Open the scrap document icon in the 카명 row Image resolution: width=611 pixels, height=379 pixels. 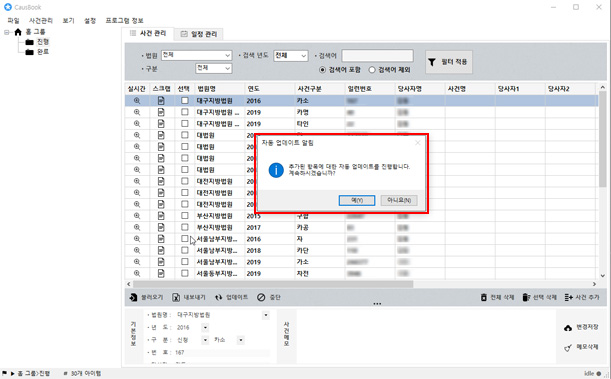pyautogui.click(x=161, y=112)
